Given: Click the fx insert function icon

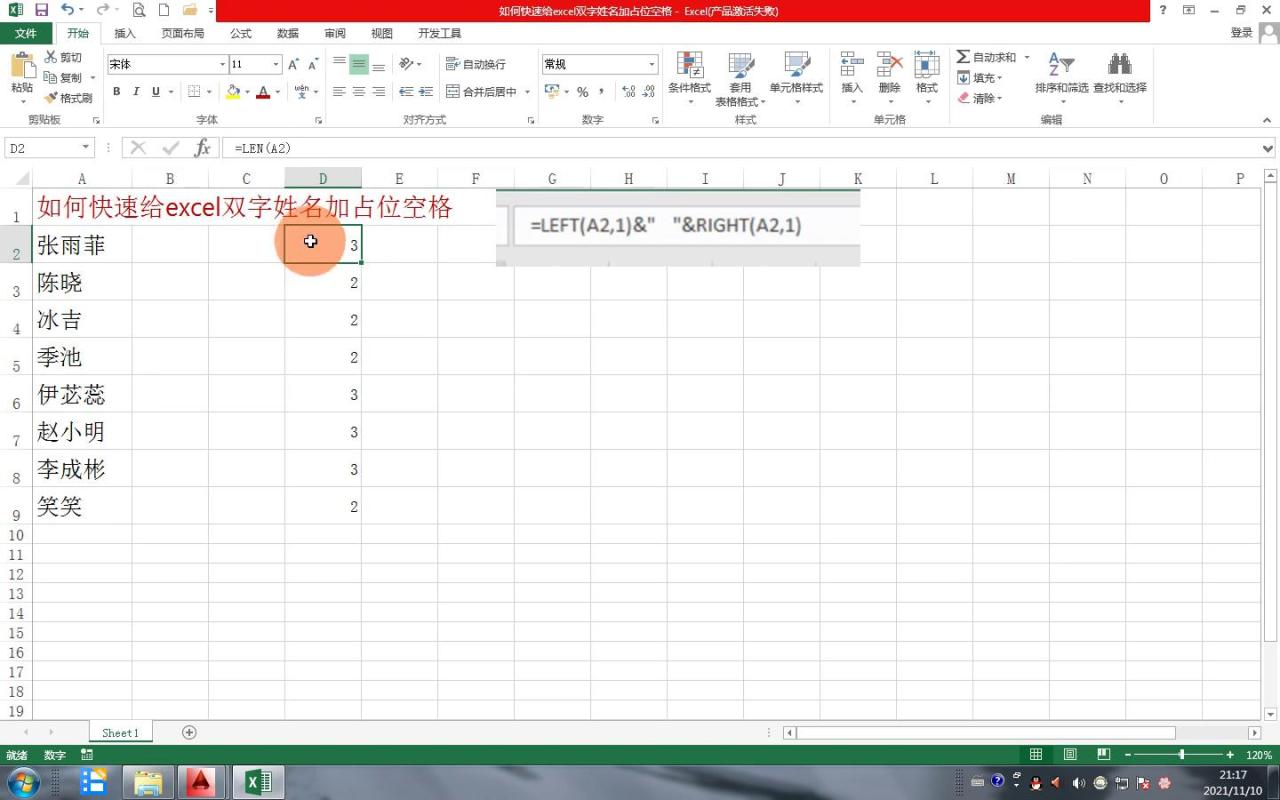Looking at the screenshot, I should point(202,148).
